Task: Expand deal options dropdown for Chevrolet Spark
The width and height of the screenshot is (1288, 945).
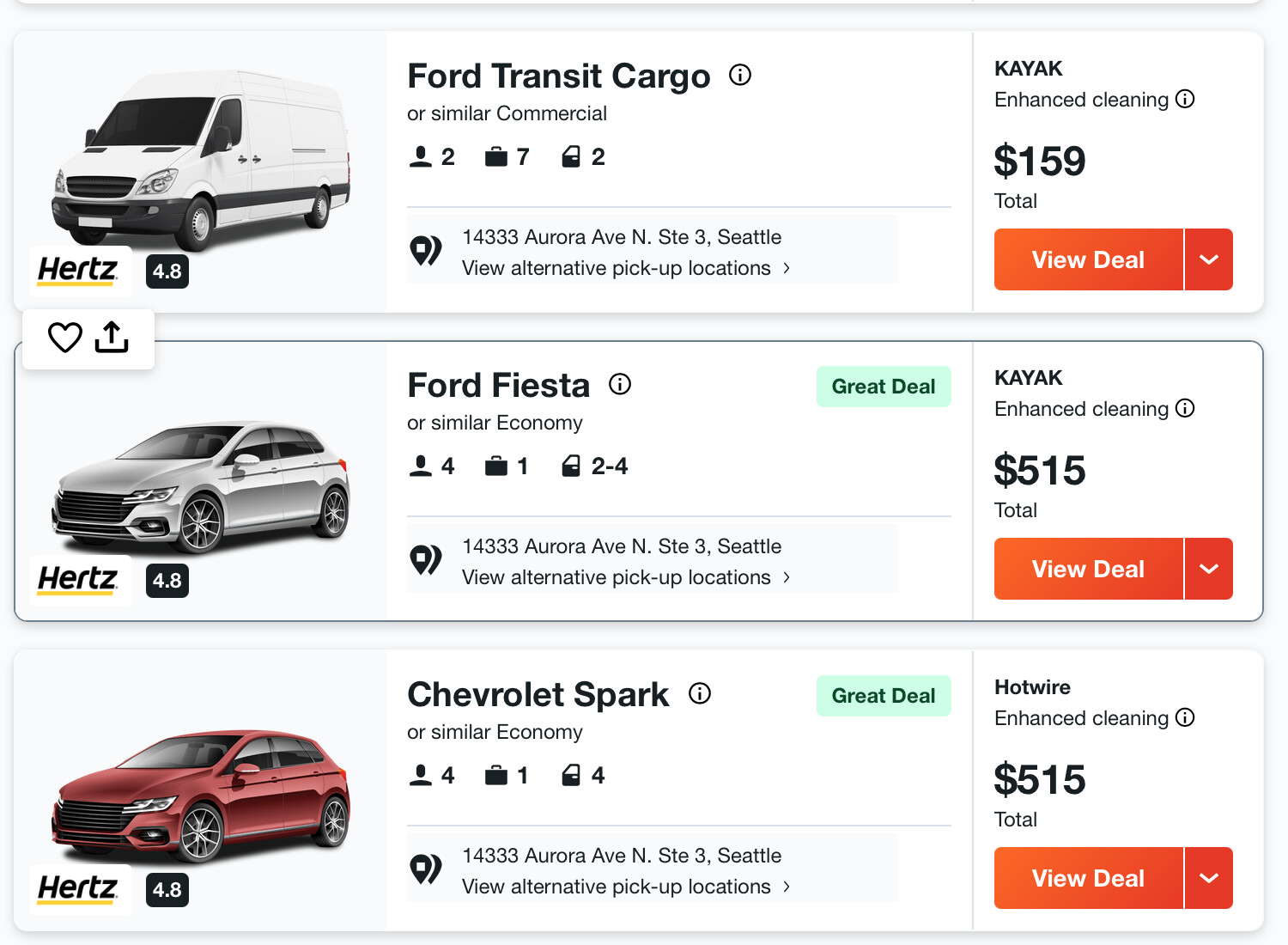Action: 1209,878
